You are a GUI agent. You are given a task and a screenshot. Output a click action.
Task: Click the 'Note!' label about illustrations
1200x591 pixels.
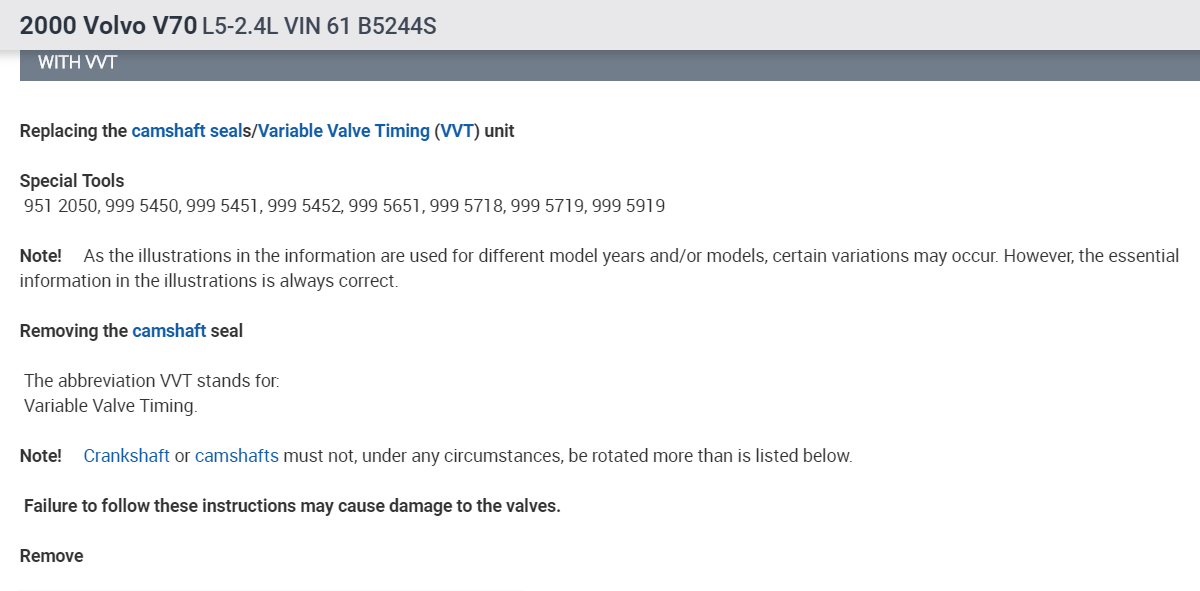41,256
